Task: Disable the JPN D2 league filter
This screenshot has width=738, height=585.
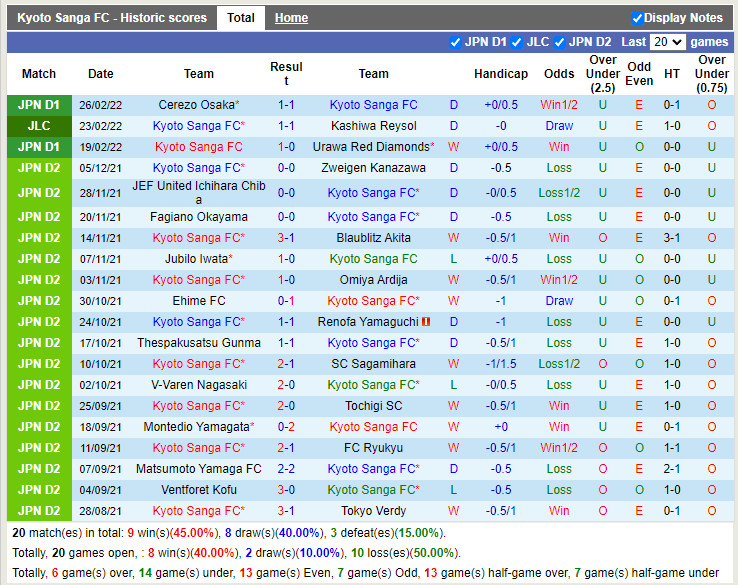Action: pyautogui.click(x=560, y=42)
